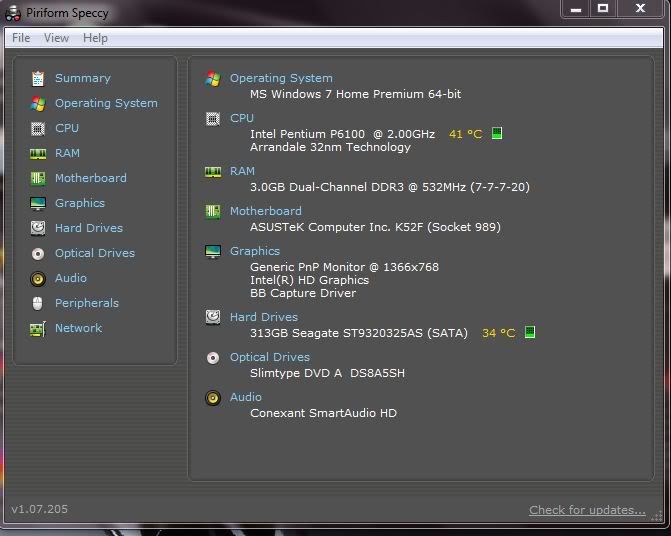Select the Hard Drives icon in sidebar
Viewport: 671px width, 536px height.
click(38, 228)
